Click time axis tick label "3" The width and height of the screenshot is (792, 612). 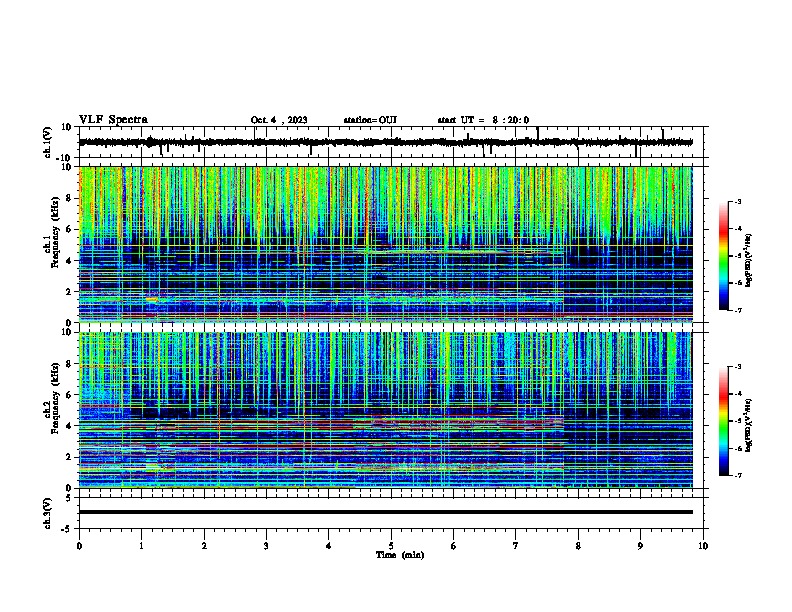[x=266, y=545]
